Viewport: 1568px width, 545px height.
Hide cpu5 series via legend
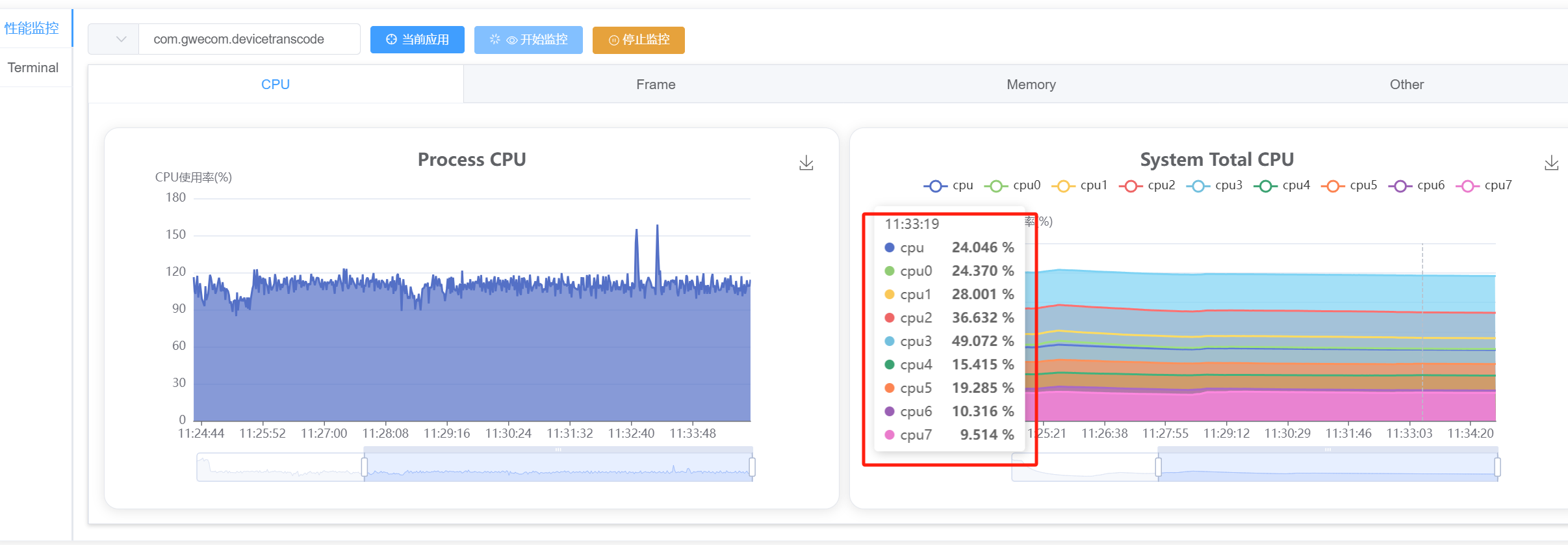click(1348, 185)
